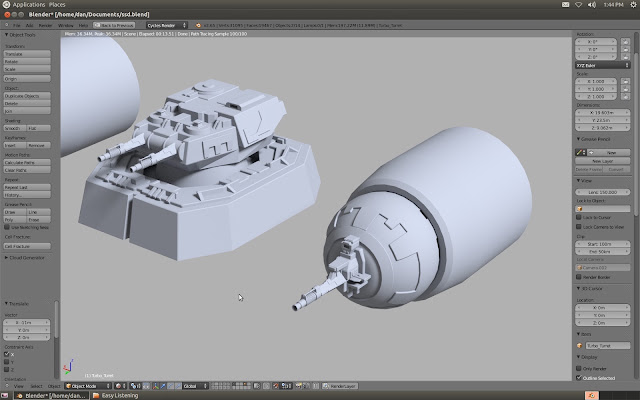
Task: Toggle lock on Scale Z
Action: [x=625, y=97]
